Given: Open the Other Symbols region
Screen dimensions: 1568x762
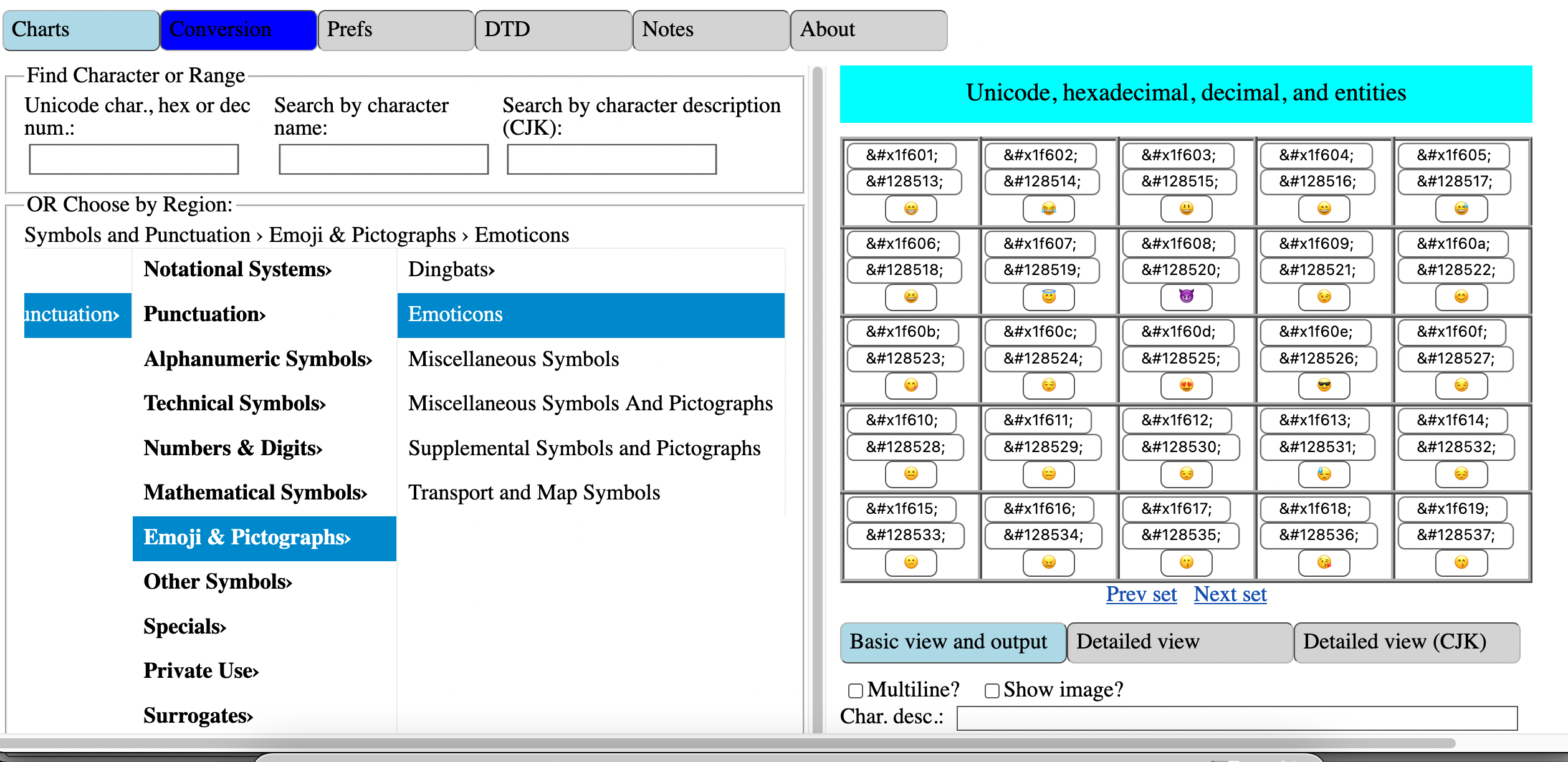Looking at the screenshot, I should pos(218,582).
